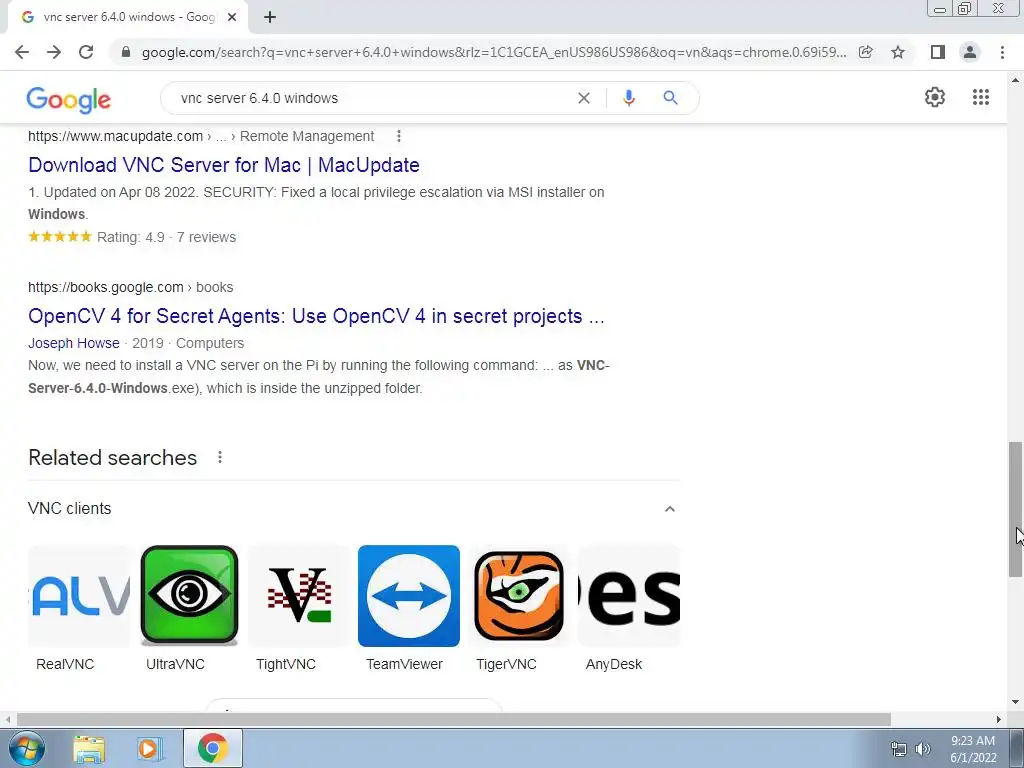1024x768 pixels.
Task: Open the Related searches options menu
Action: (220, 457)
